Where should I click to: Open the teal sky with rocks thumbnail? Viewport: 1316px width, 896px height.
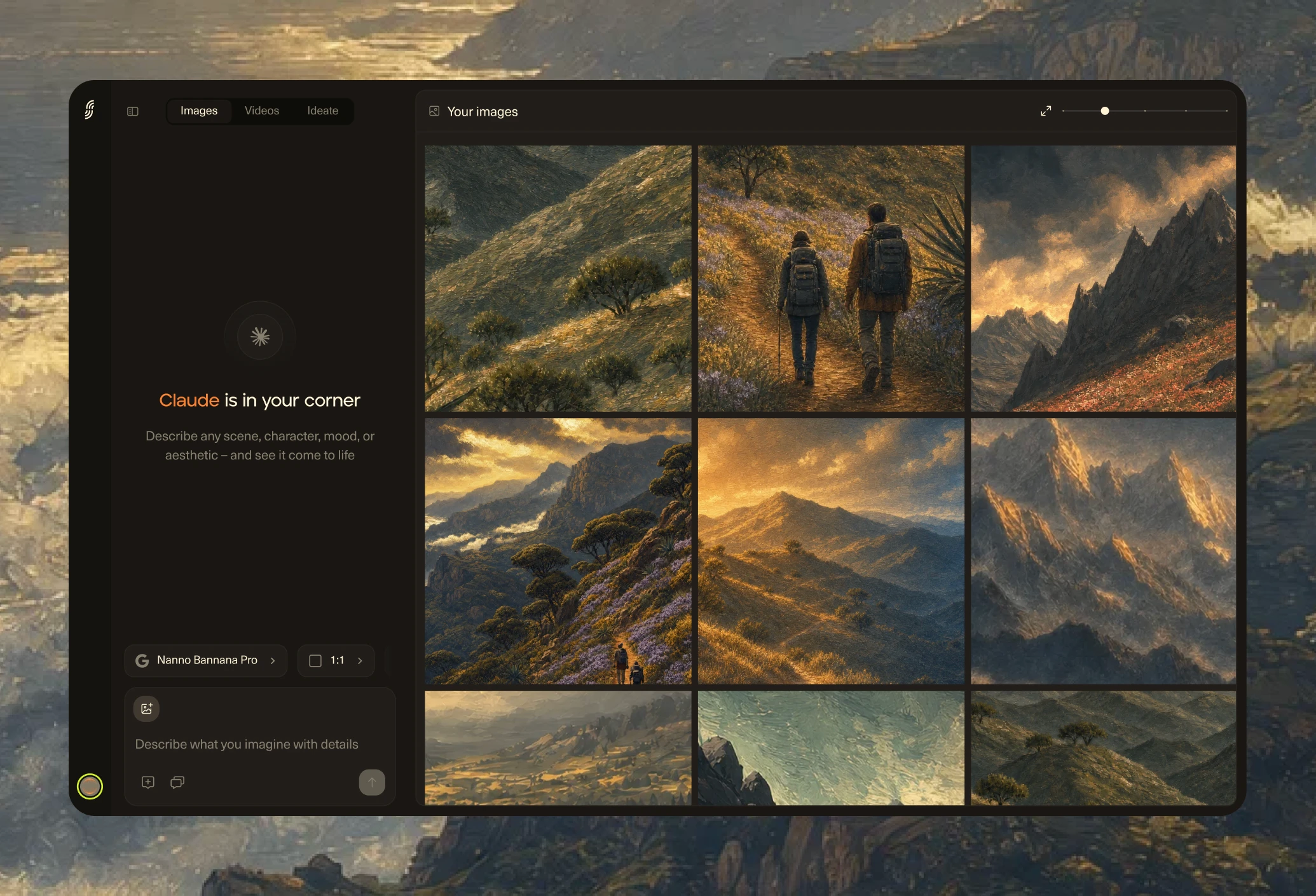point(831,748)
